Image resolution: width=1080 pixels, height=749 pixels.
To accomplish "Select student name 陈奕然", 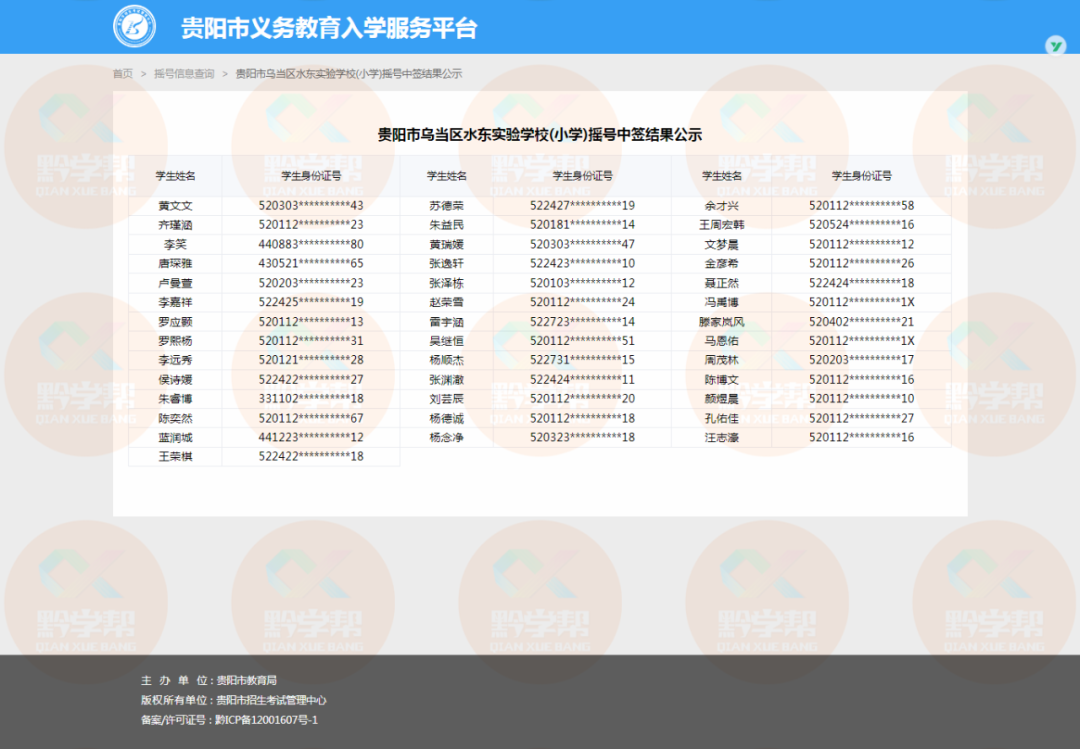I will [175, 418].
